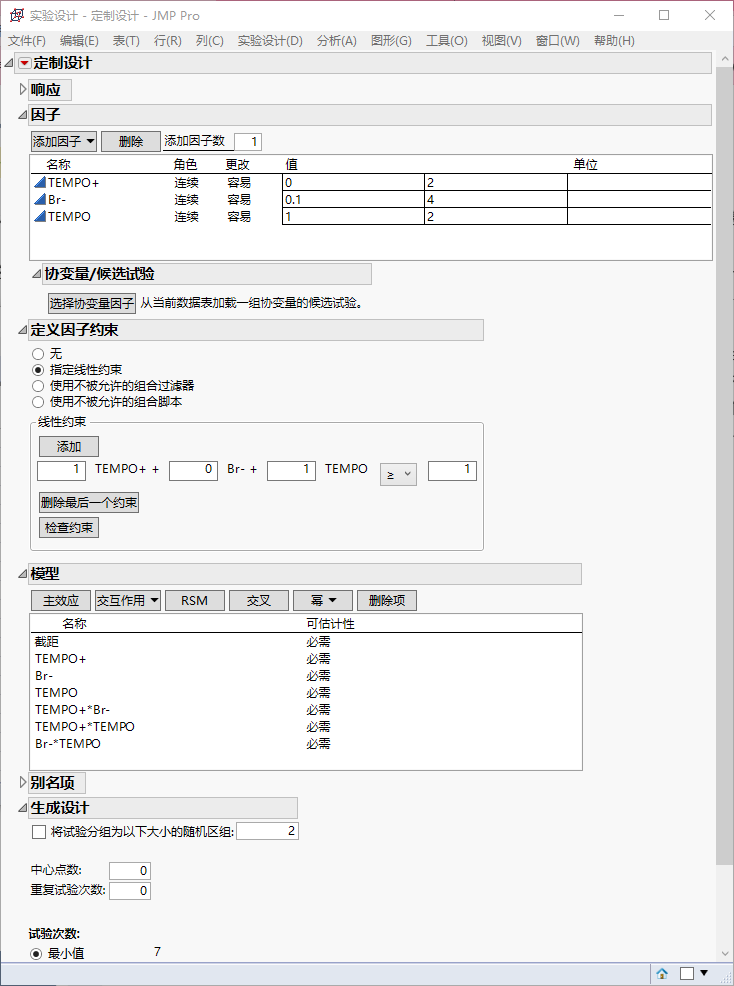The image size is (734, 986).
Task: Open the ≥ inequality operator dropdown
Action: (398, 472)
